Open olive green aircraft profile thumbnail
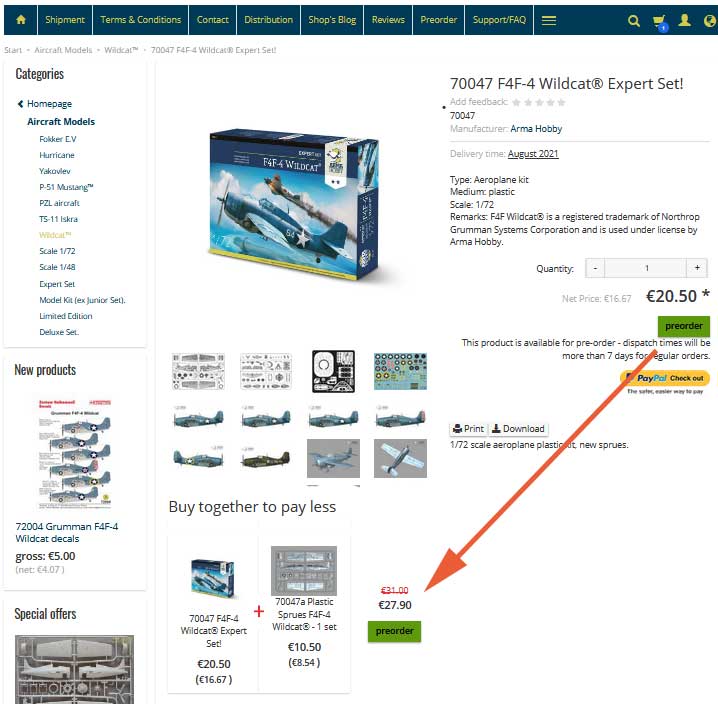 (x=266, y=458)
